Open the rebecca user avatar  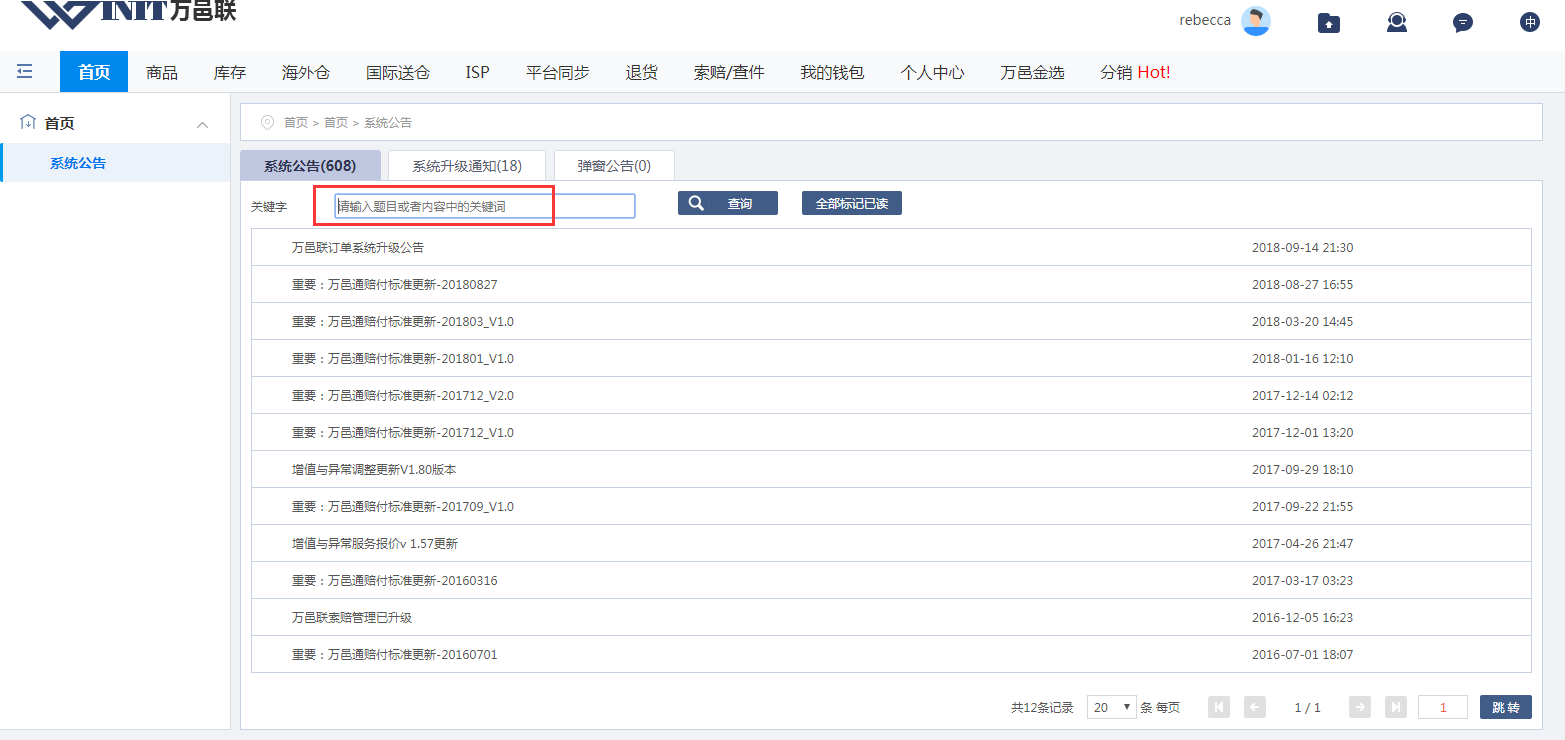(1256, 21)
